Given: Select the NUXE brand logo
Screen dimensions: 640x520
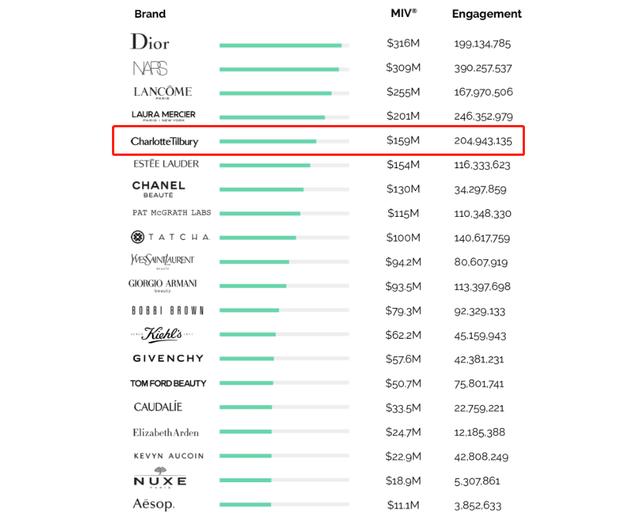Looking at the screenshot, I should (160, 479).
